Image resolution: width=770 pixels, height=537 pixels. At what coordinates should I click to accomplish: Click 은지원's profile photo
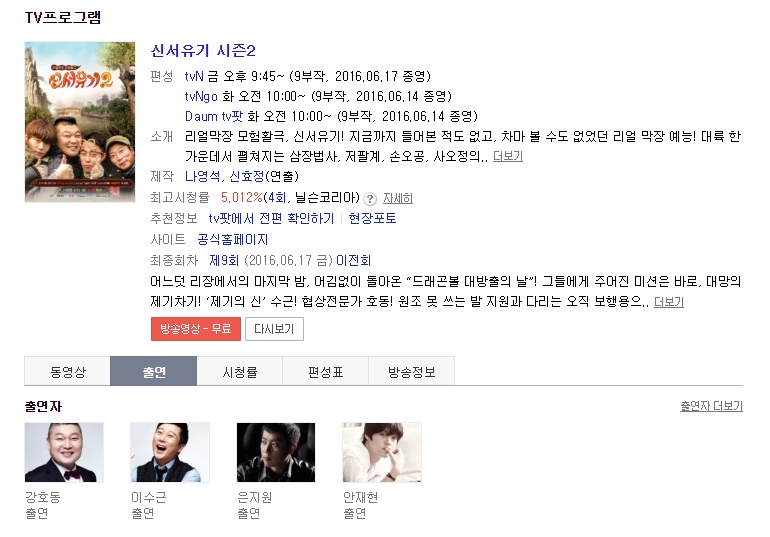pos(276,453)
